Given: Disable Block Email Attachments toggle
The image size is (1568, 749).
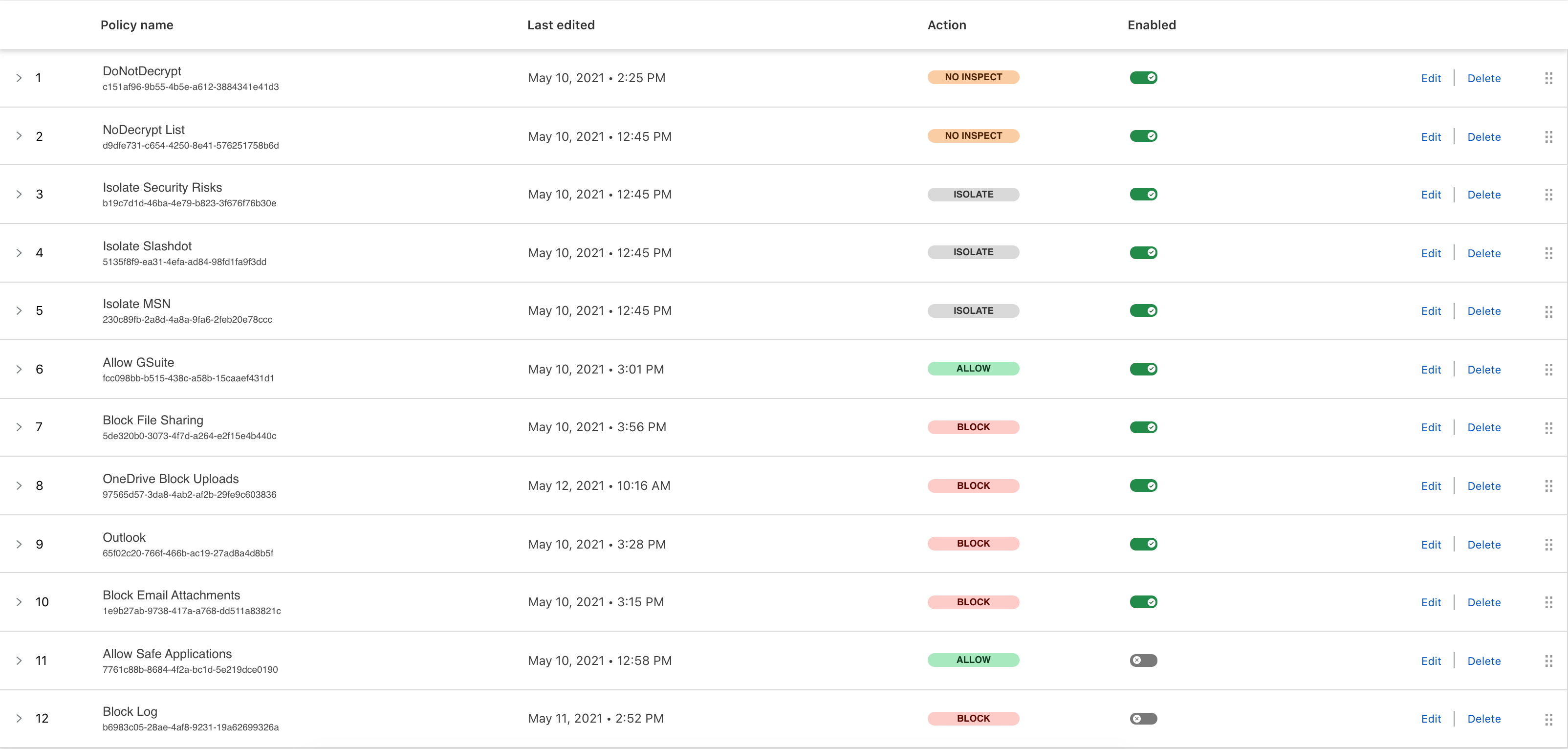Looking at the screenshot, I should click(1143, 602).
